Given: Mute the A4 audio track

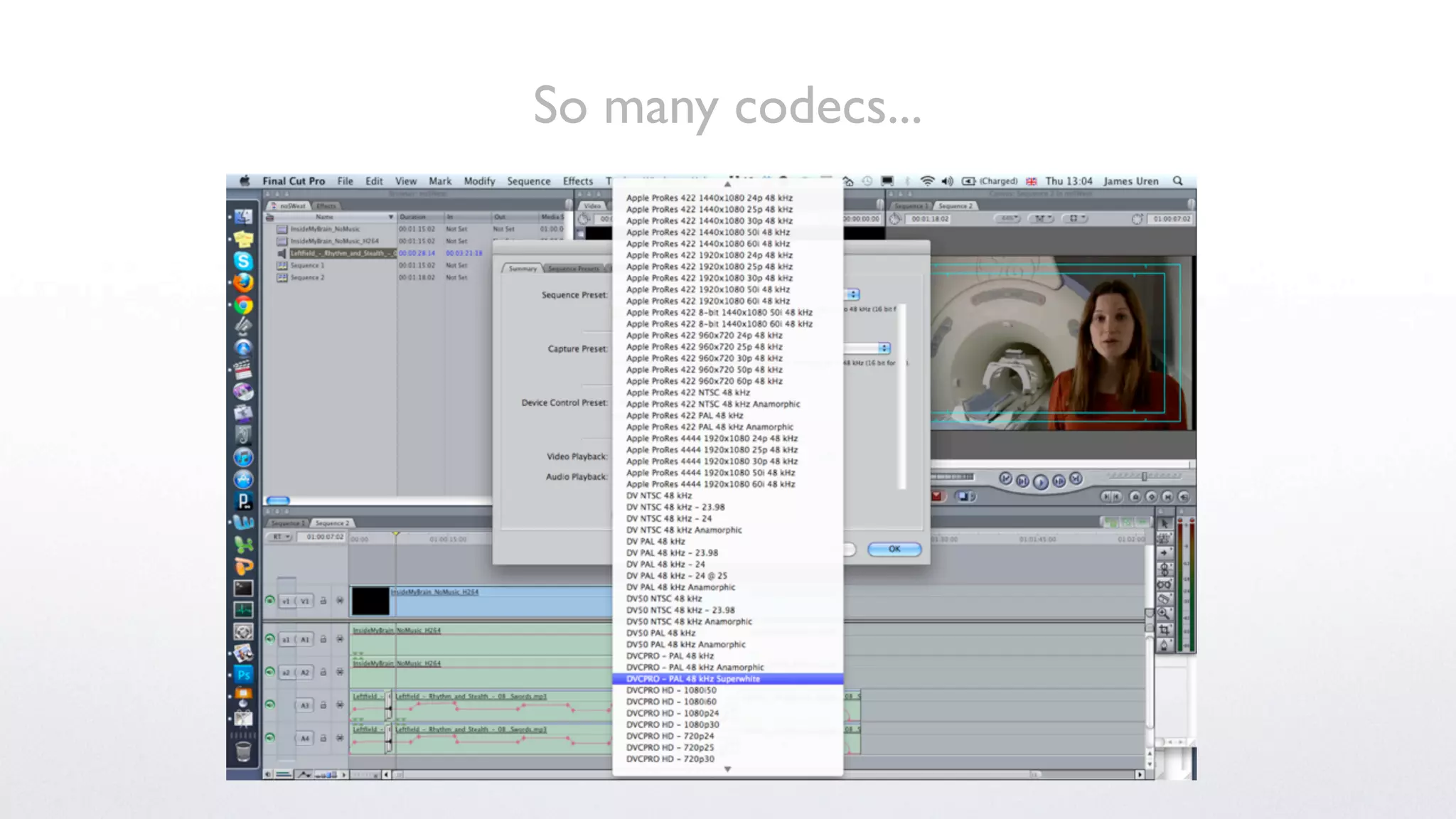Looking at the screenshot, I should point(269,738).
